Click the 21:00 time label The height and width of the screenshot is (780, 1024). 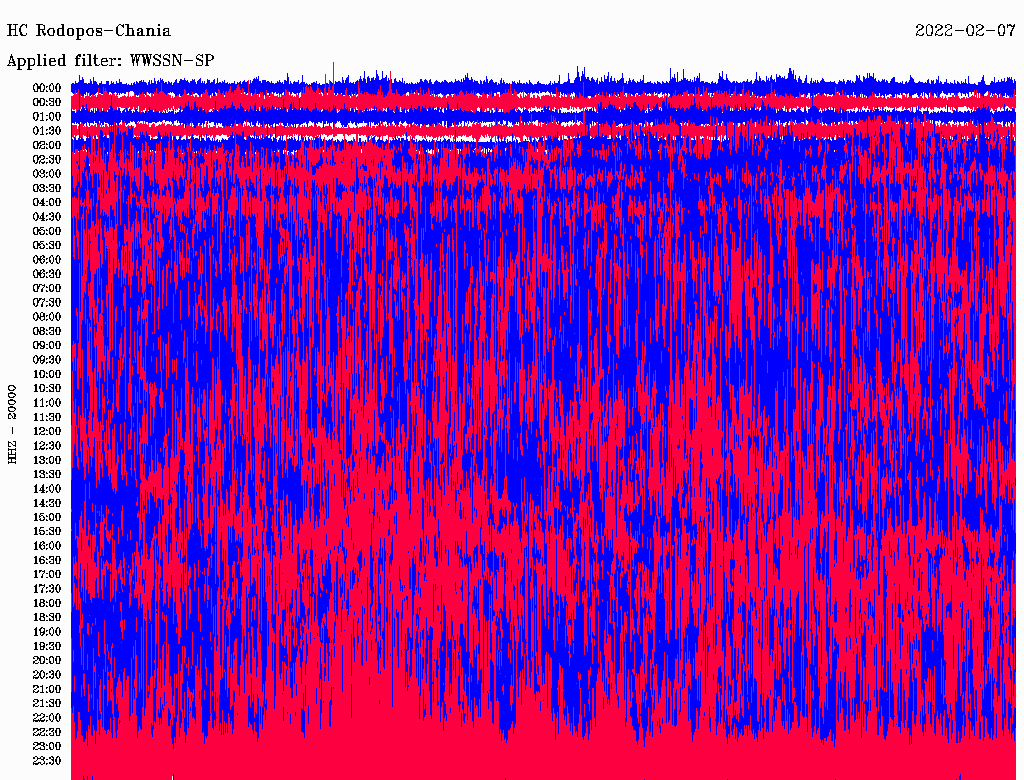click(47, 689)
